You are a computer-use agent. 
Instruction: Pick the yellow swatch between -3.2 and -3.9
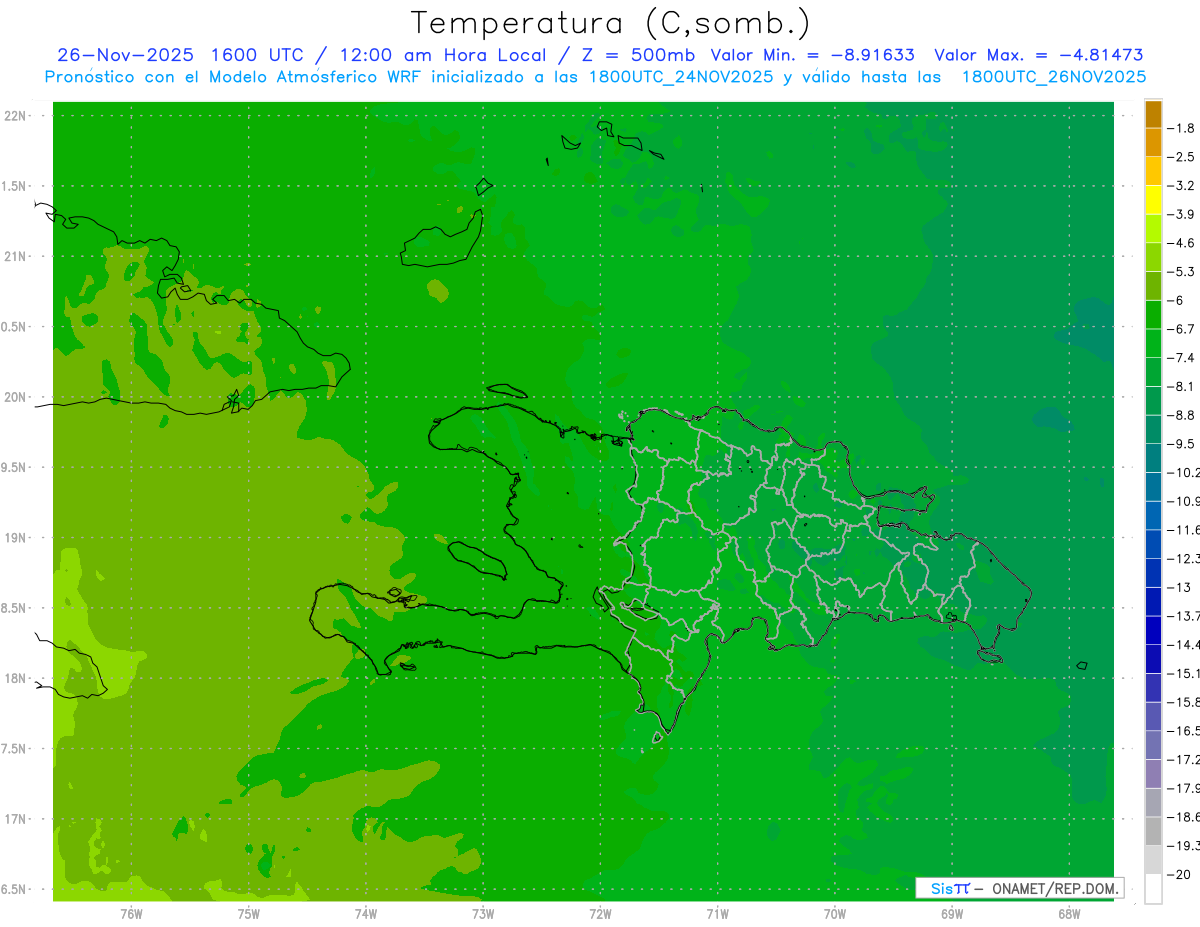1153,200
